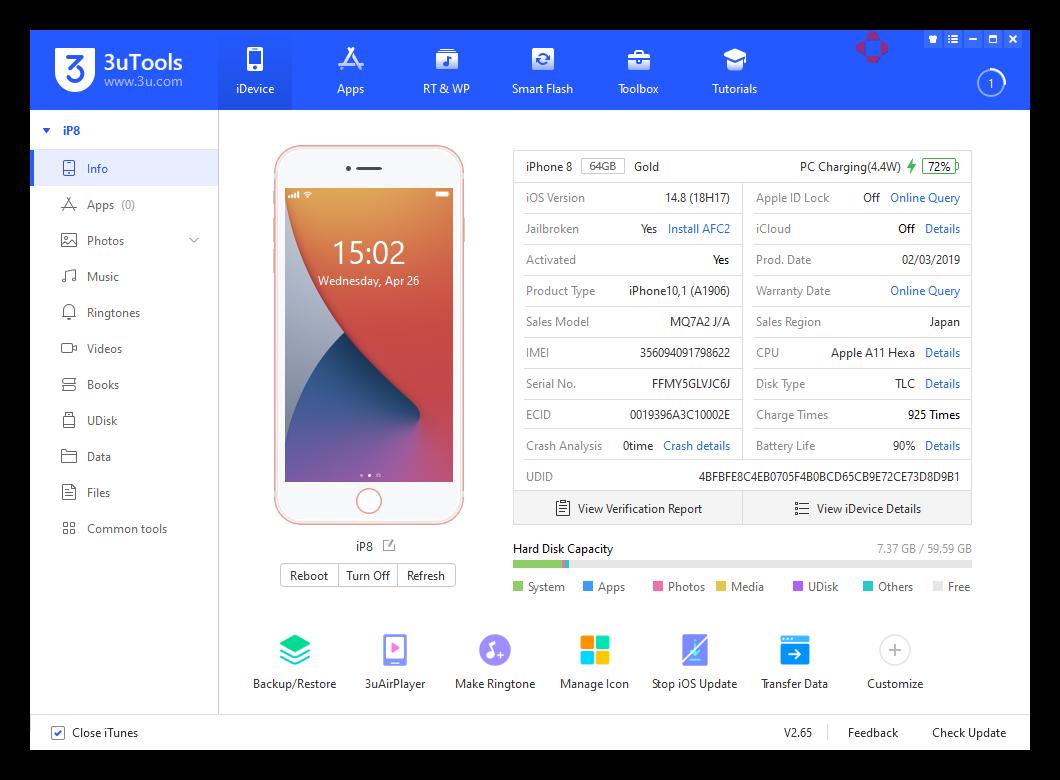The image size is (1060, 780).
Task: Click the Hard Disk Capacity bar
Action: pyautogui.click(x=741, y=565)
